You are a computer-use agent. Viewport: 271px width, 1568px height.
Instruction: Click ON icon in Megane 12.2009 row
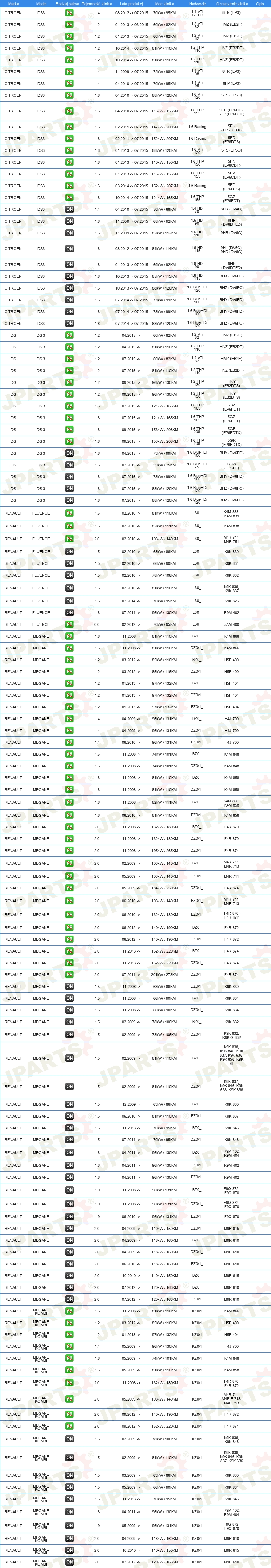click(69, 1104)
